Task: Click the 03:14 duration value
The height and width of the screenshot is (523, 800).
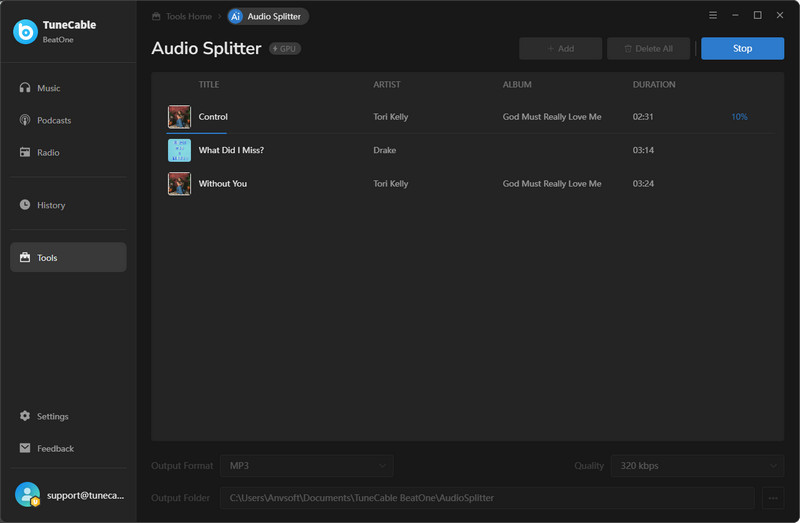Action: (643, 150)
